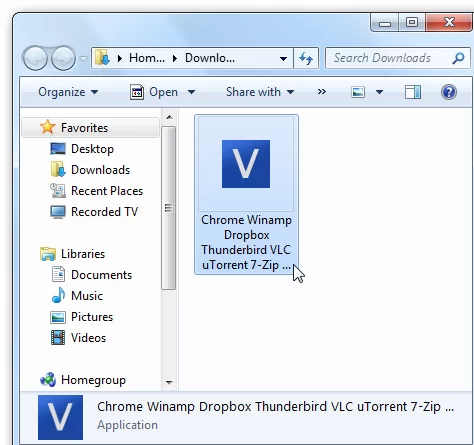Click the Back navigation arrow

click(x=35, y=58)
